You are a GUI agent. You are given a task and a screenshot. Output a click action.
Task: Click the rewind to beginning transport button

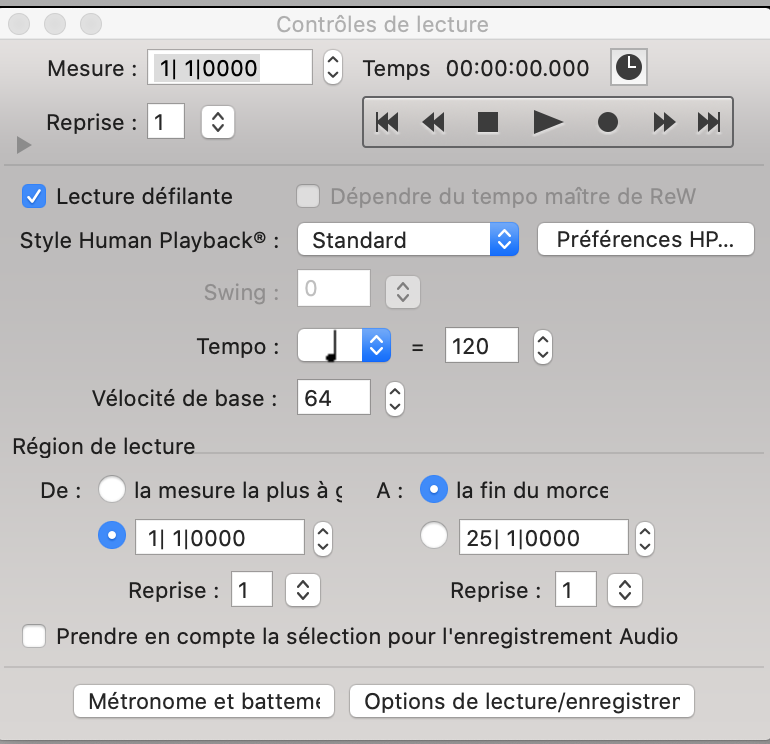click(x=387, y=123)
